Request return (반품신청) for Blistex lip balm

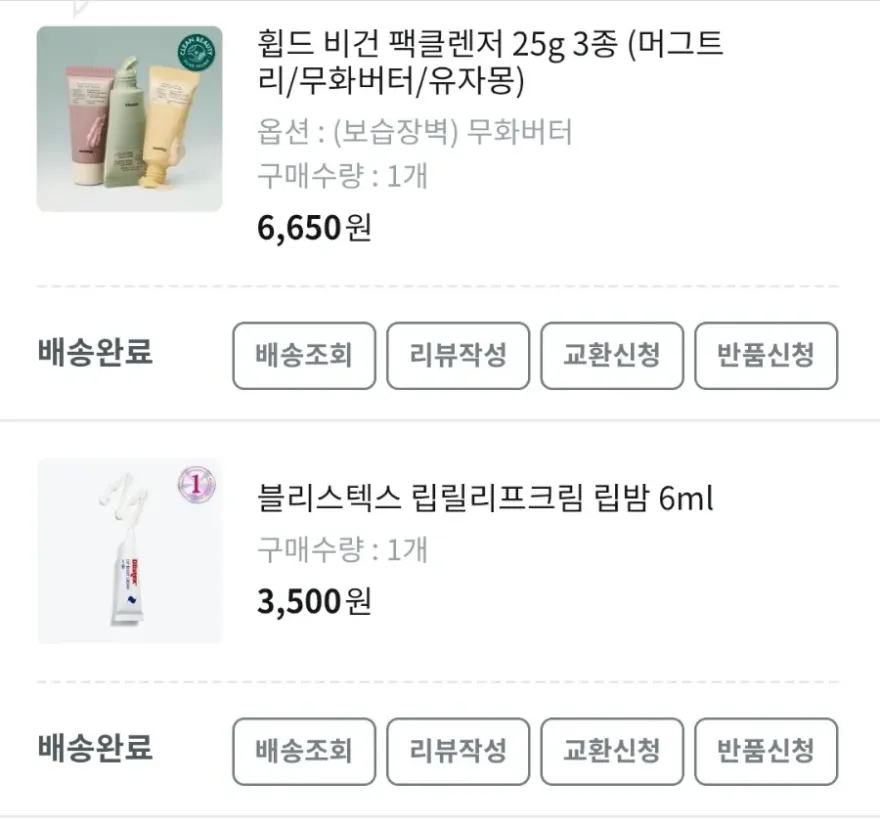pos(766,751)
